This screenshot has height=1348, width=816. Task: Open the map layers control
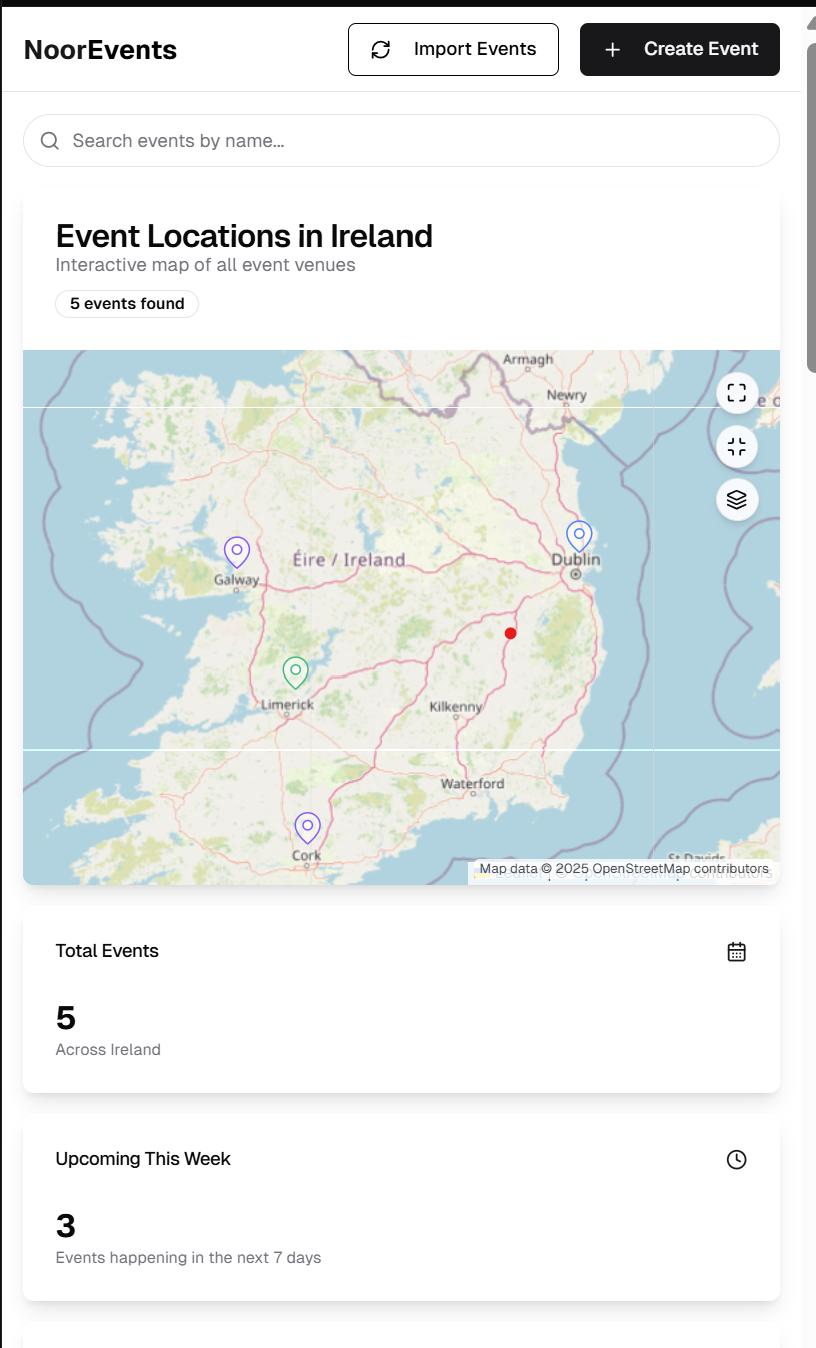[737, 499]
